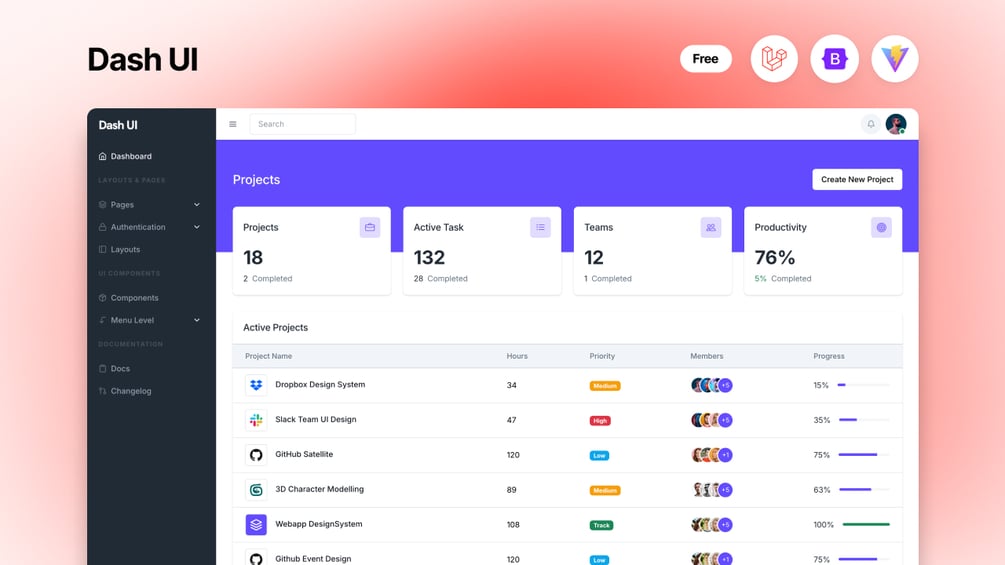Click the 3D Character Modelling progress bar
This screenshot has height=565, width=1005.
864,489
